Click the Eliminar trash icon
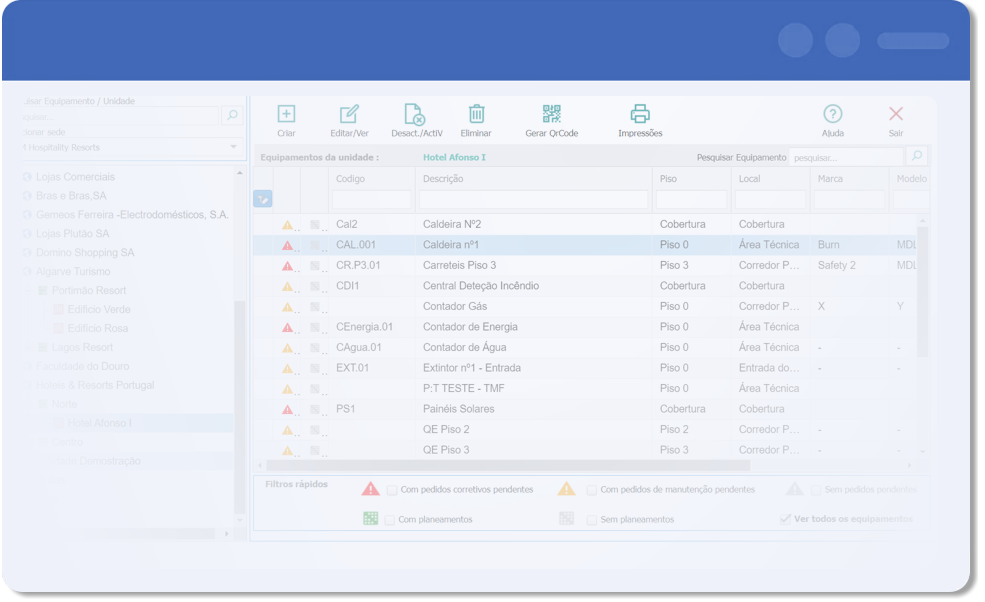This screenshot has width=985, height=602. pyautogui.click(x=476, y=114)
